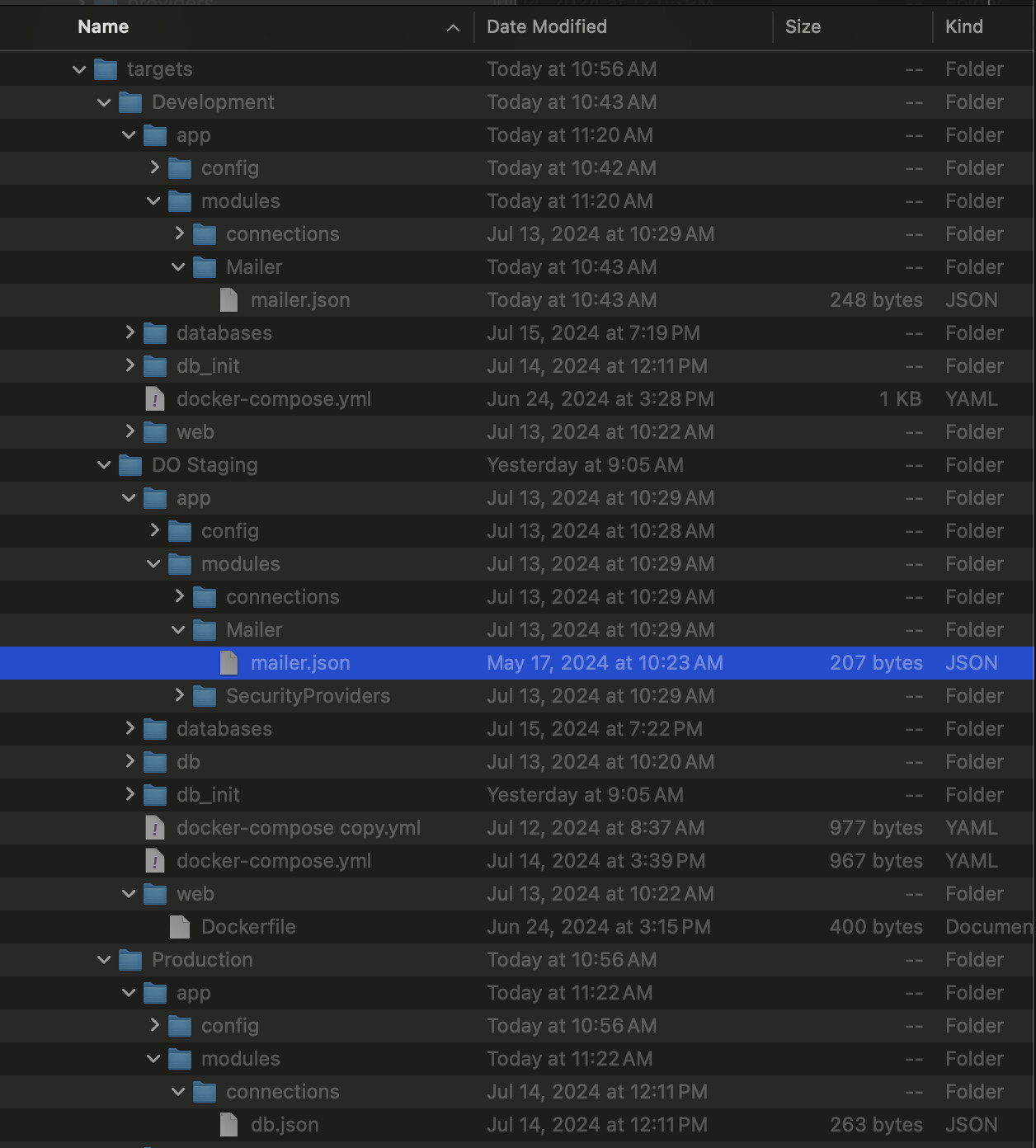Click the targets folder icon

tap(106, 69)
